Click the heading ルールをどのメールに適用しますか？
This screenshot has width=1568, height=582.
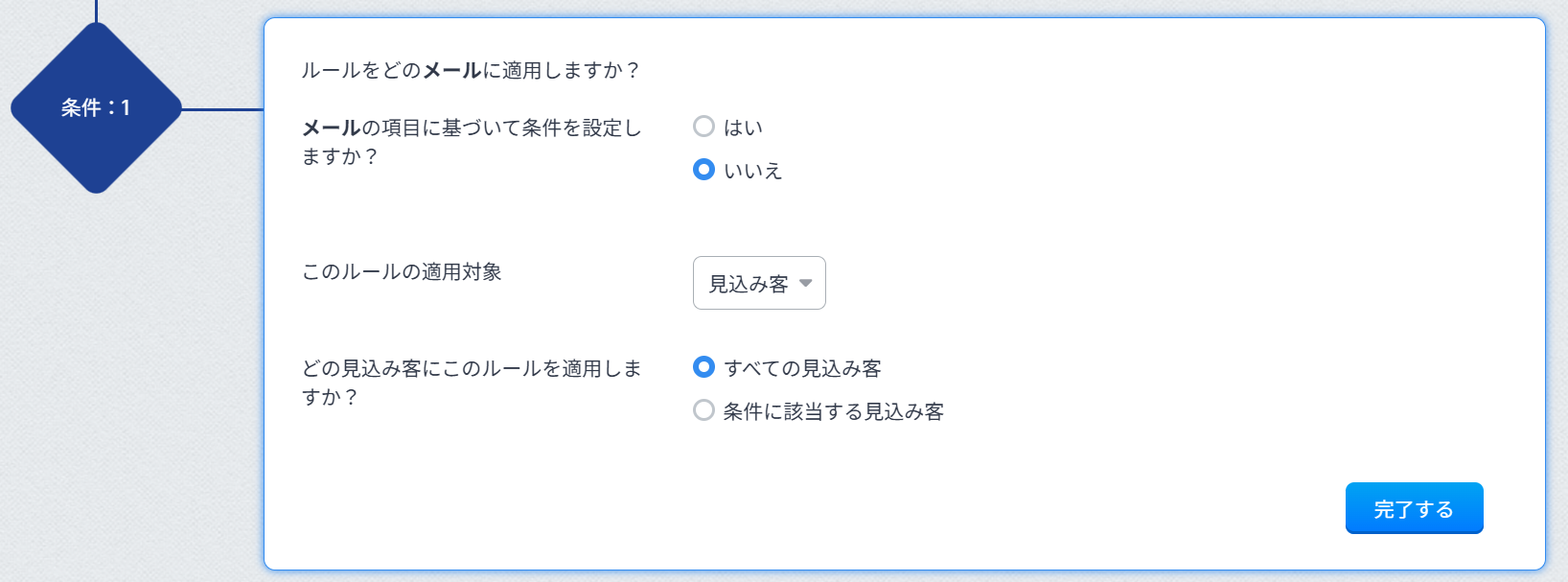tap(470, 70)
